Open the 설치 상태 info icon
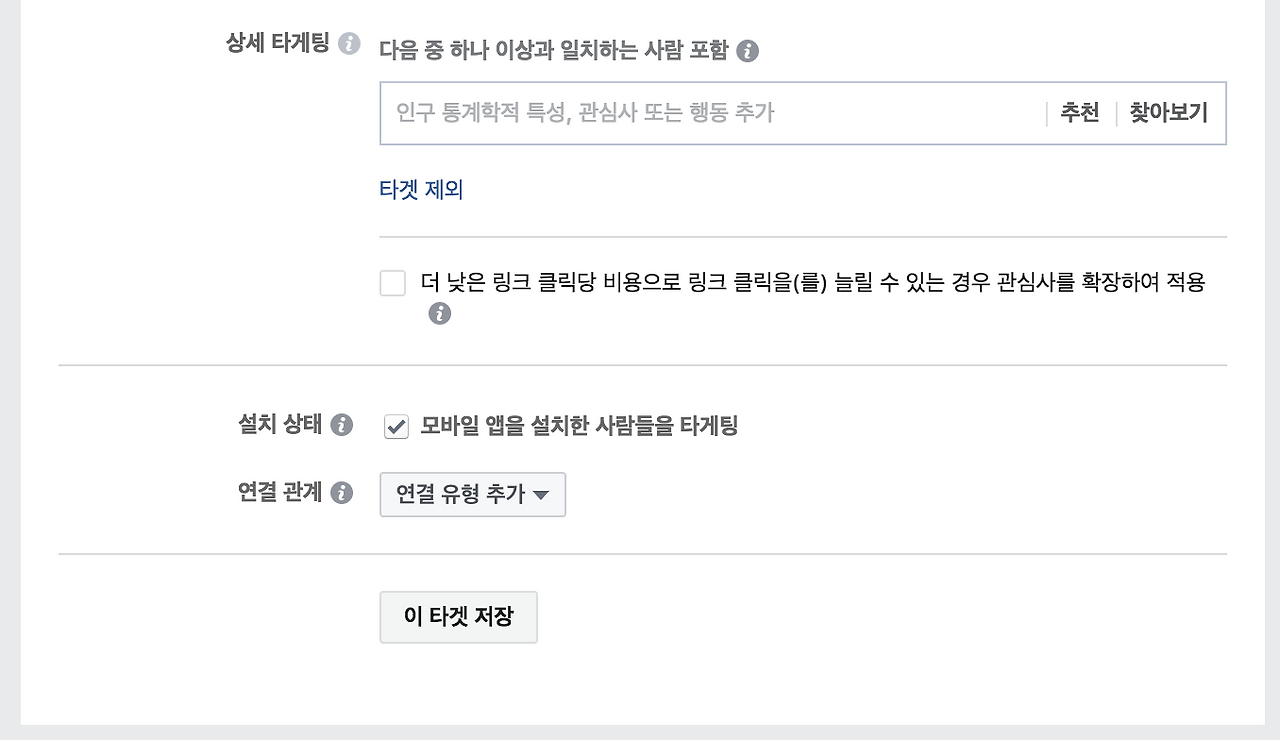Screen dimensions: 1280x740 [344, 424]
